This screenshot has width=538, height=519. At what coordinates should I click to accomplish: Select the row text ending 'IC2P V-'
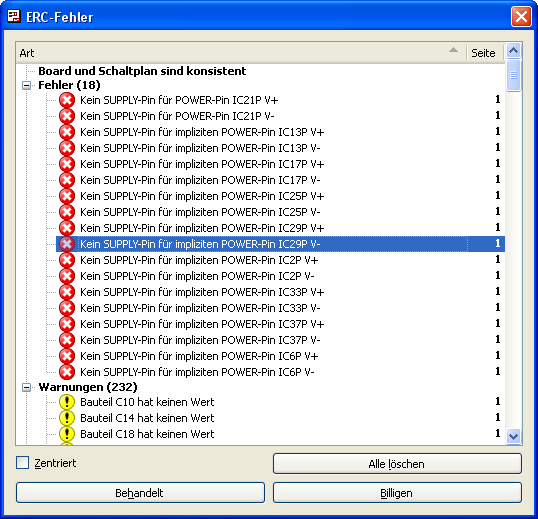[x=197, y=276]
